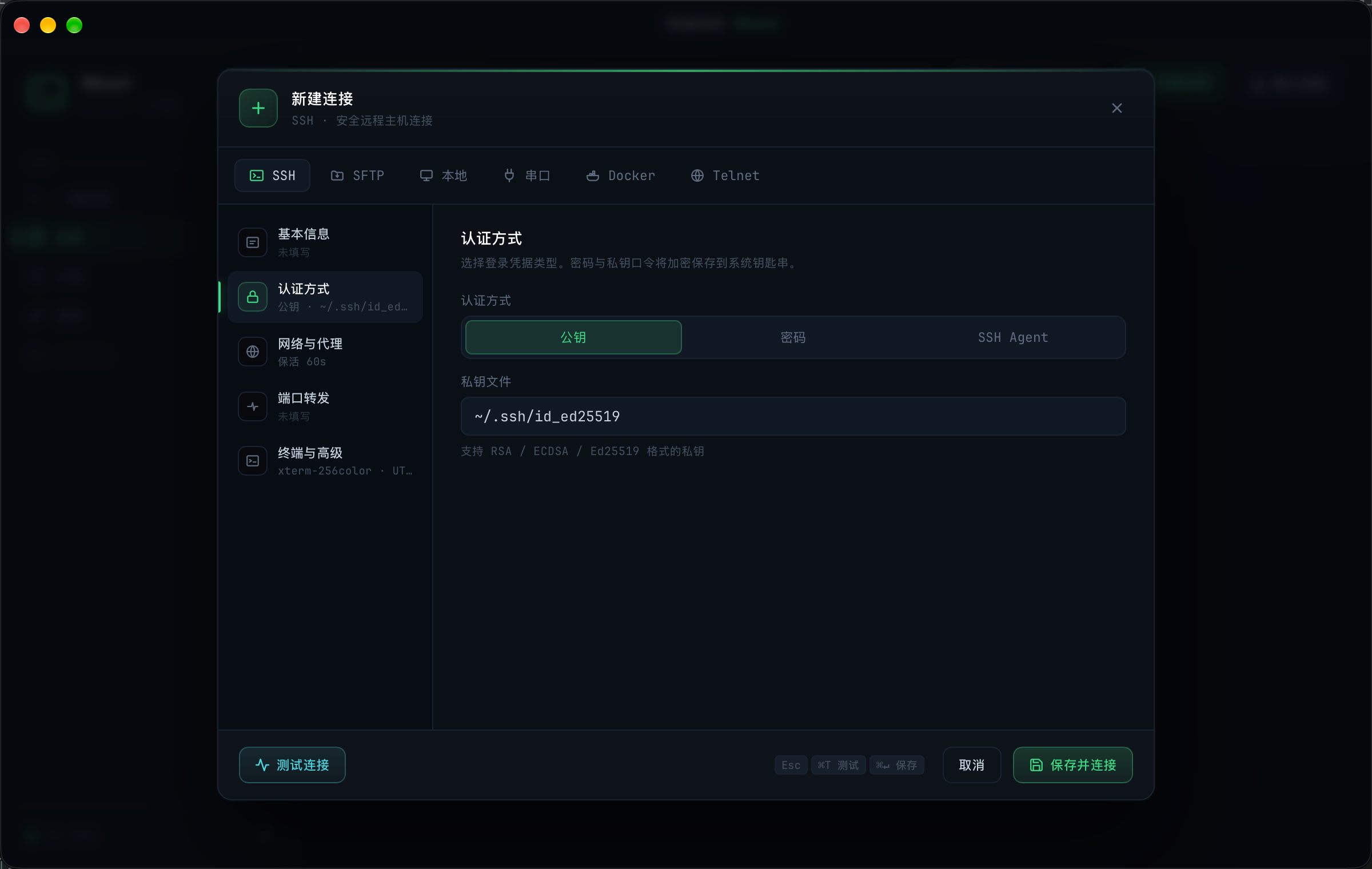Click the globe icon for 网络与代理
Screen dimensions: 1372x869
coord(253,352)
